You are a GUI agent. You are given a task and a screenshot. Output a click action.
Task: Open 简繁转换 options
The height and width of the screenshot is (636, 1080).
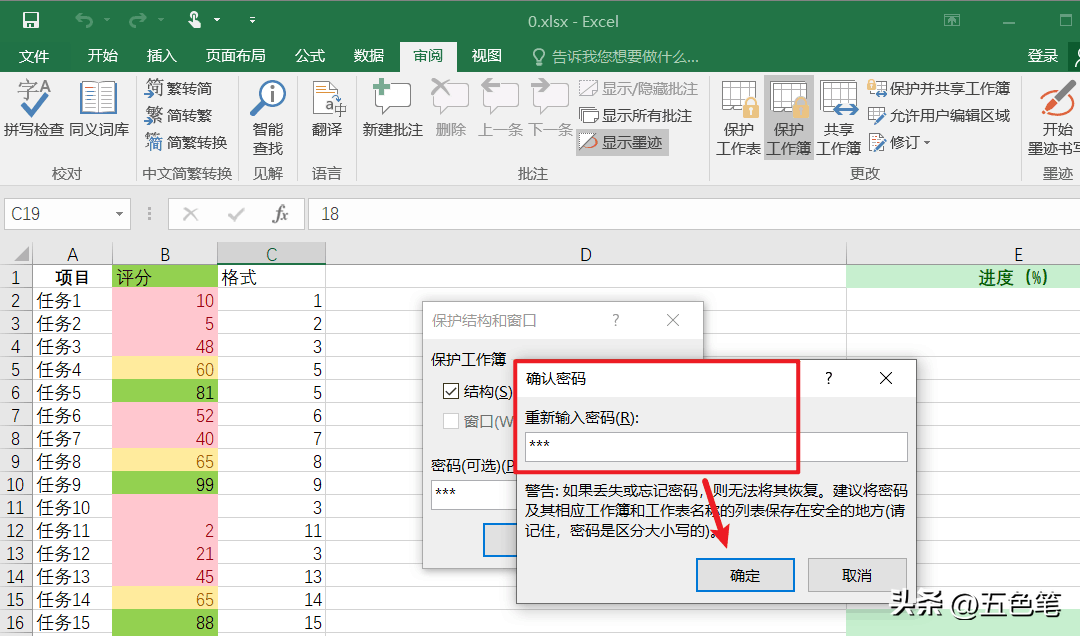click(186, 142)
